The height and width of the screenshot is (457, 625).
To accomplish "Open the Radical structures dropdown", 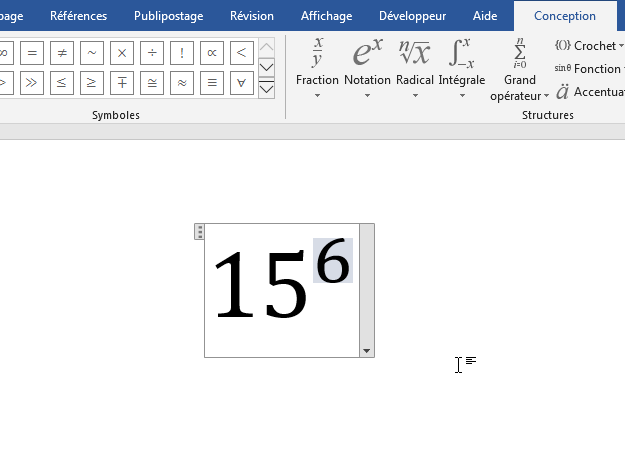I will click(x=414, y=68).
